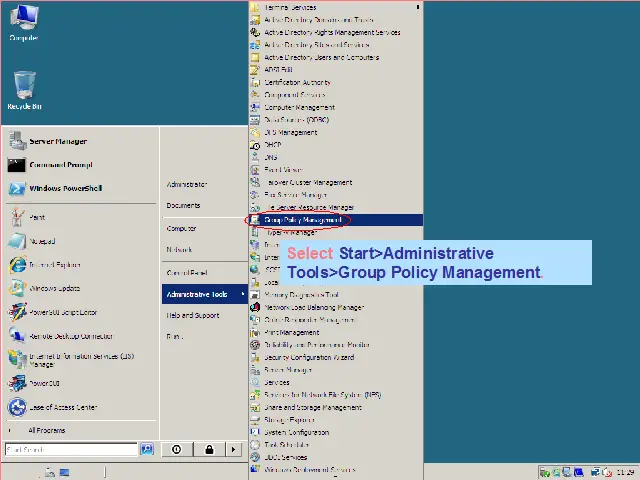Open shutdown options arrow next to lock
The height and width of the screenshot is (480, 640).
233,449
